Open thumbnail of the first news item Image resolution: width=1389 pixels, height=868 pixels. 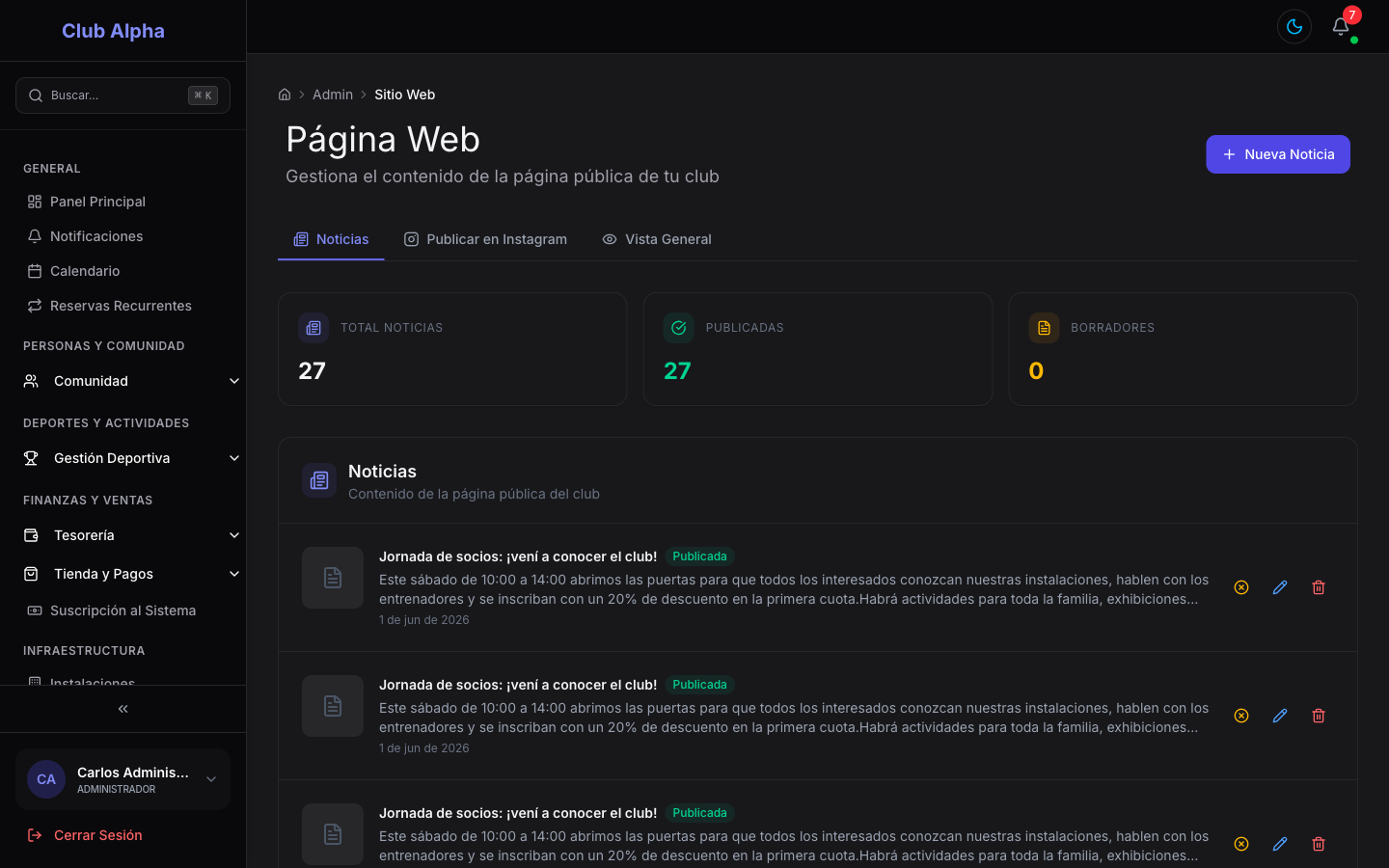333,578
